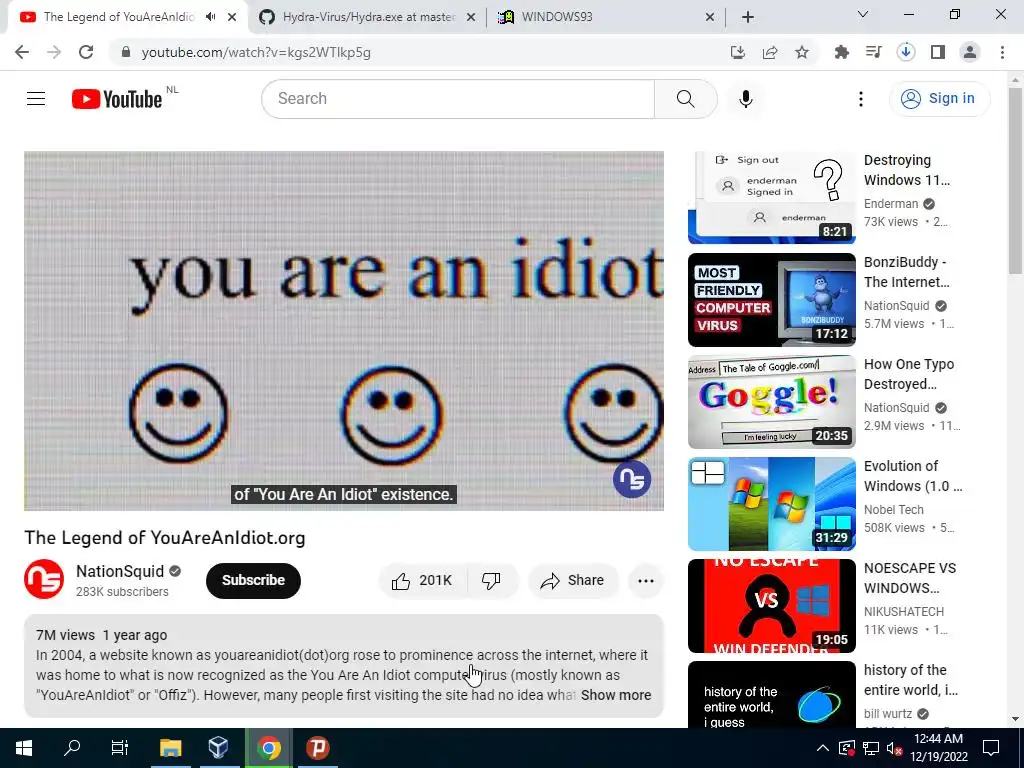This screenshot has width=1024, height=768.
Task: Click the YouTube search field
Action: pyautogui.click(x=458, y=99)
